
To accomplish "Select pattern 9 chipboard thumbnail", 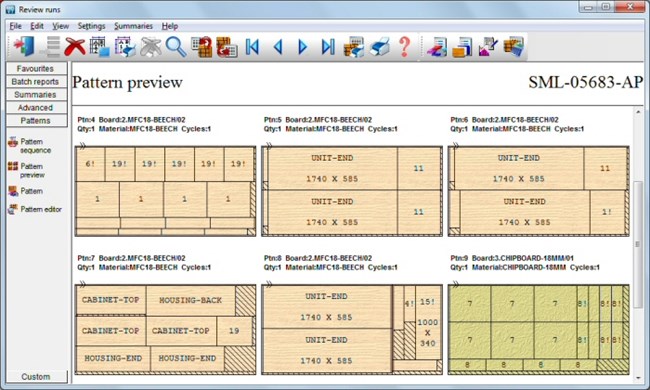I will [x=538, y=329].
